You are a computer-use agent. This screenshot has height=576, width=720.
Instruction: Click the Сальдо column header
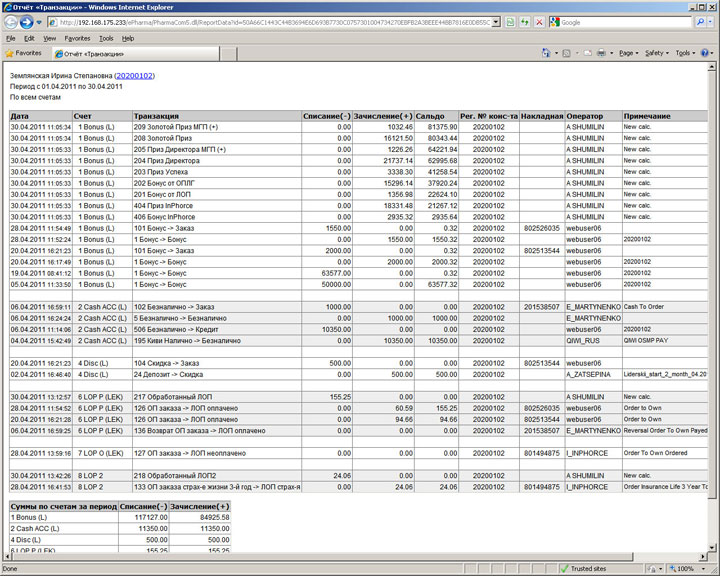[436, 116]
